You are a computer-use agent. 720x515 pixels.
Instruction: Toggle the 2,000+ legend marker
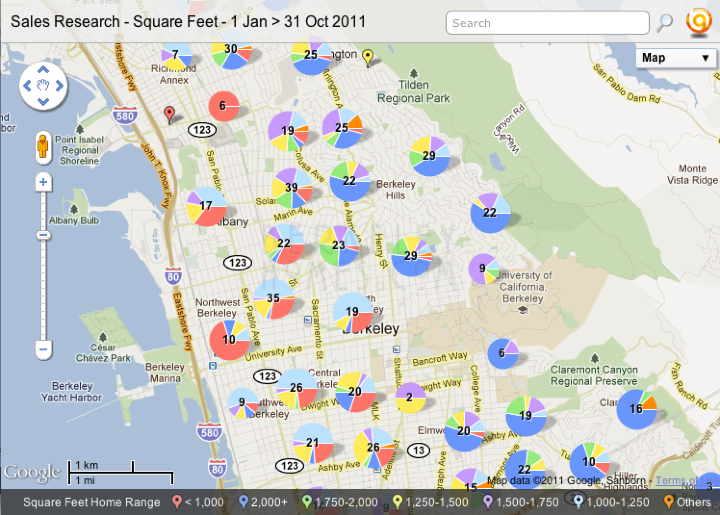point(243,502)
